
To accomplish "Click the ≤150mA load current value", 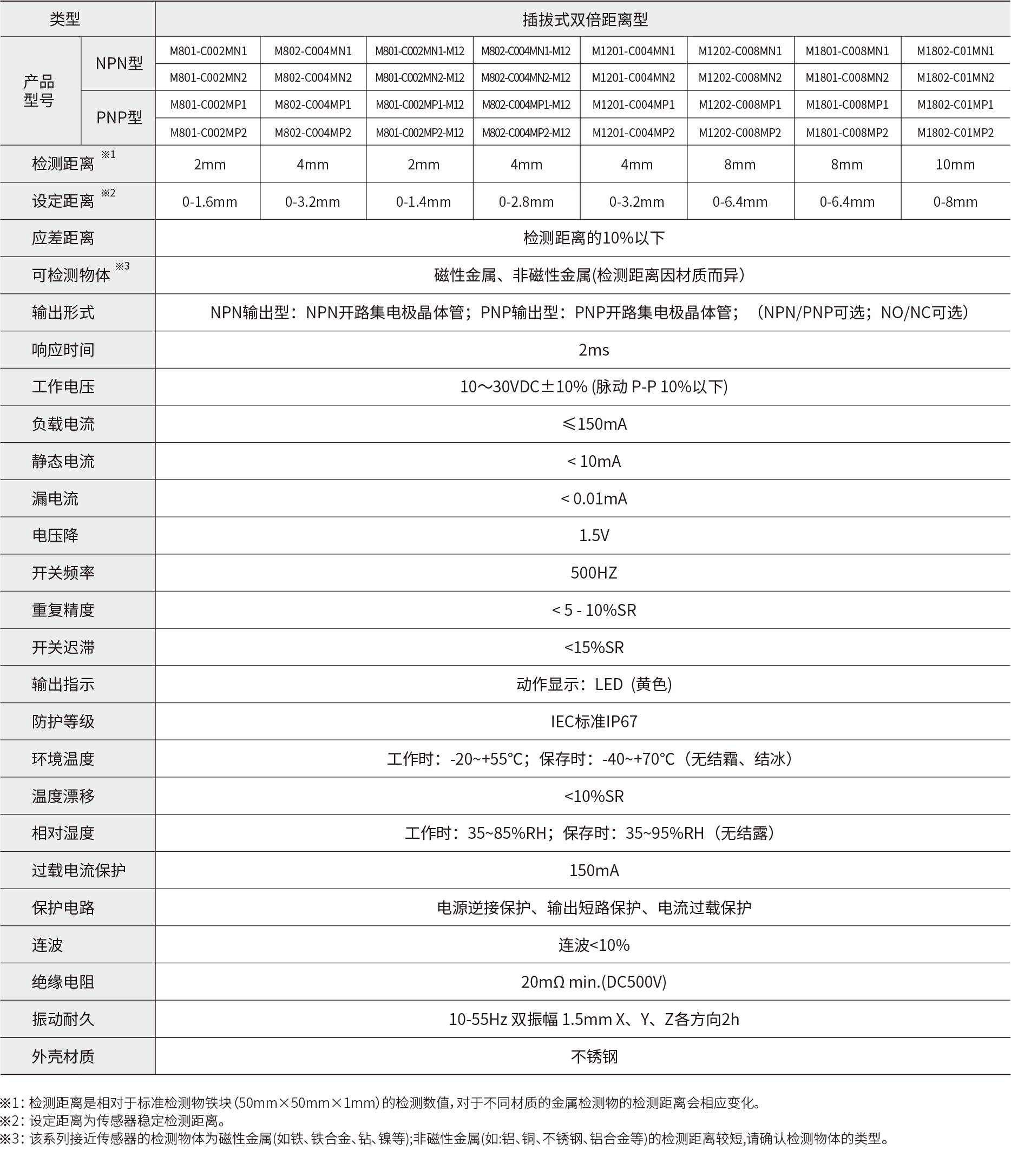I will pyautogui.click(x=594, y=424).
